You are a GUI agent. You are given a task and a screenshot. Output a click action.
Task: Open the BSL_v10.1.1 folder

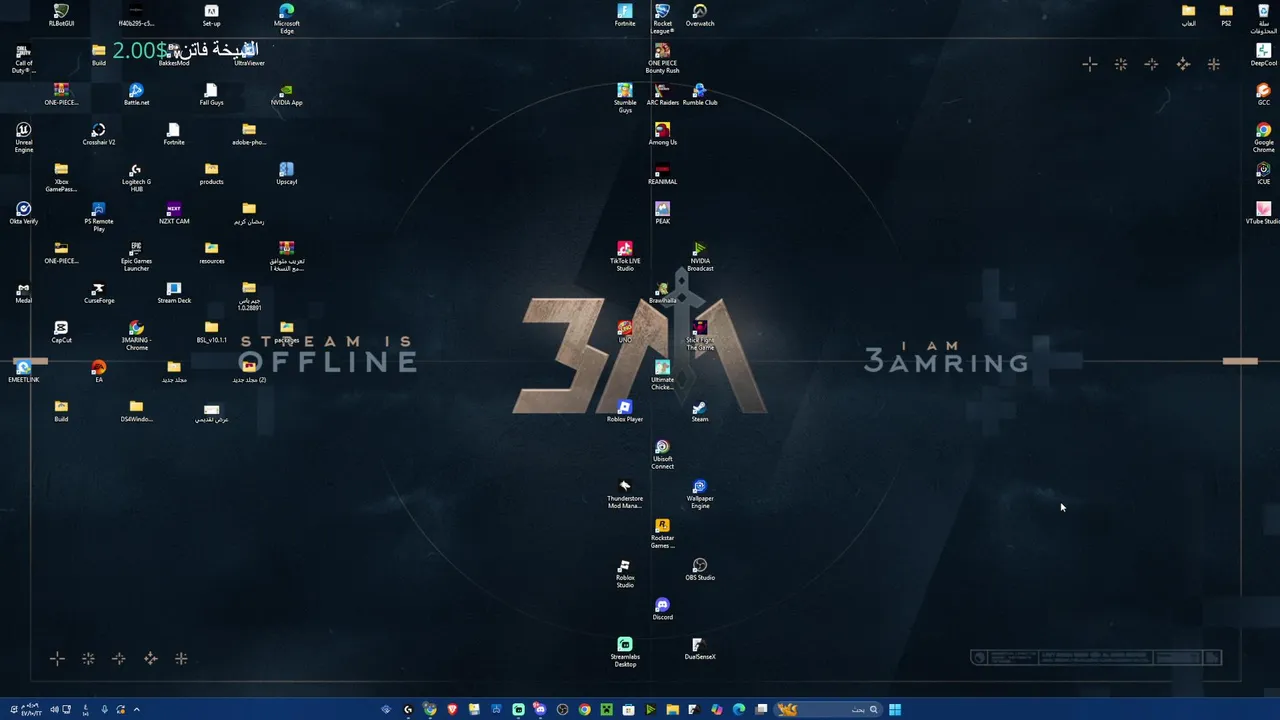[x=211, y=332]
